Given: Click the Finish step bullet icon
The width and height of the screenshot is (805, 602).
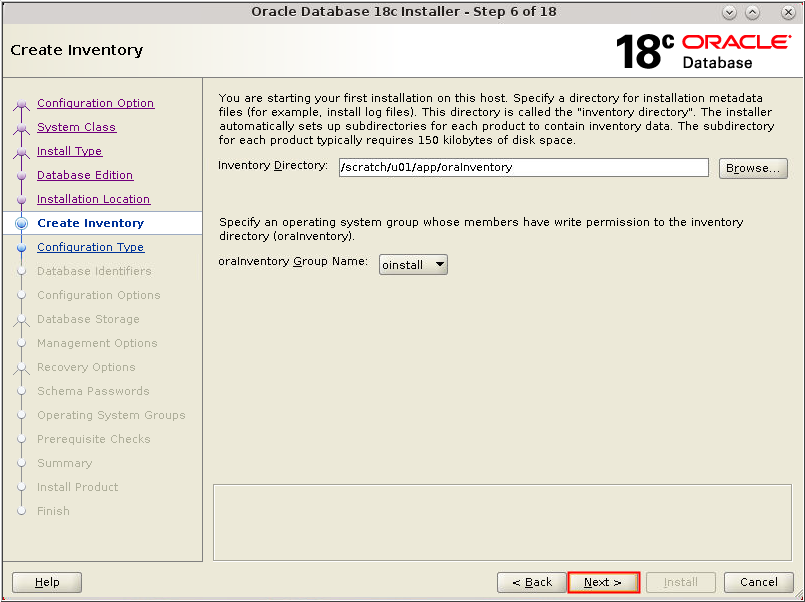Looking at the screenshot, I should [x=23, y=511].
